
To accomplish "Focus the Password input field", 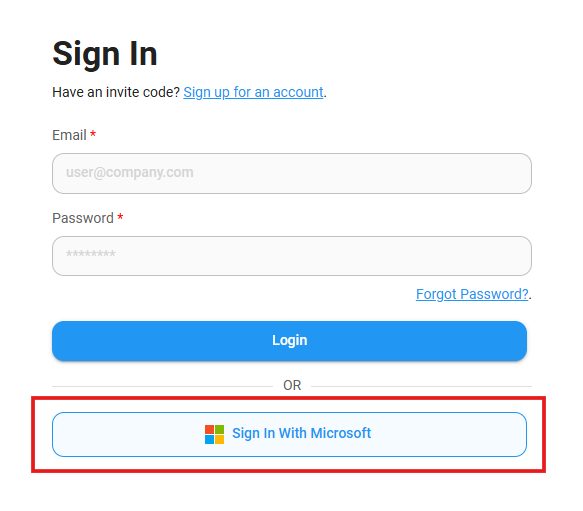I will (292, 256).
